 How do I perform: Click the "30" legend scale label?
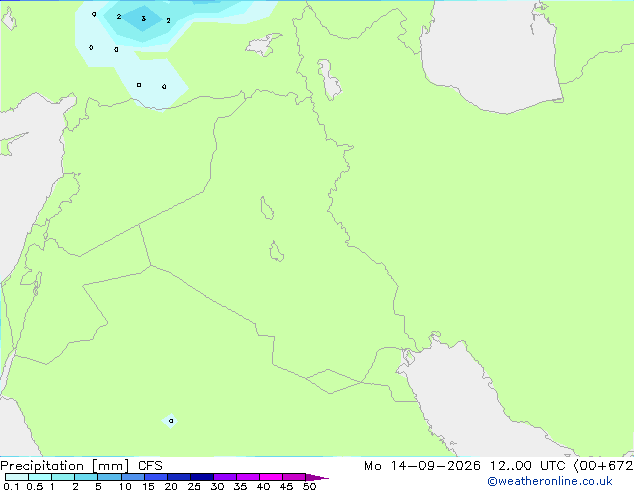tap(217, 486)
